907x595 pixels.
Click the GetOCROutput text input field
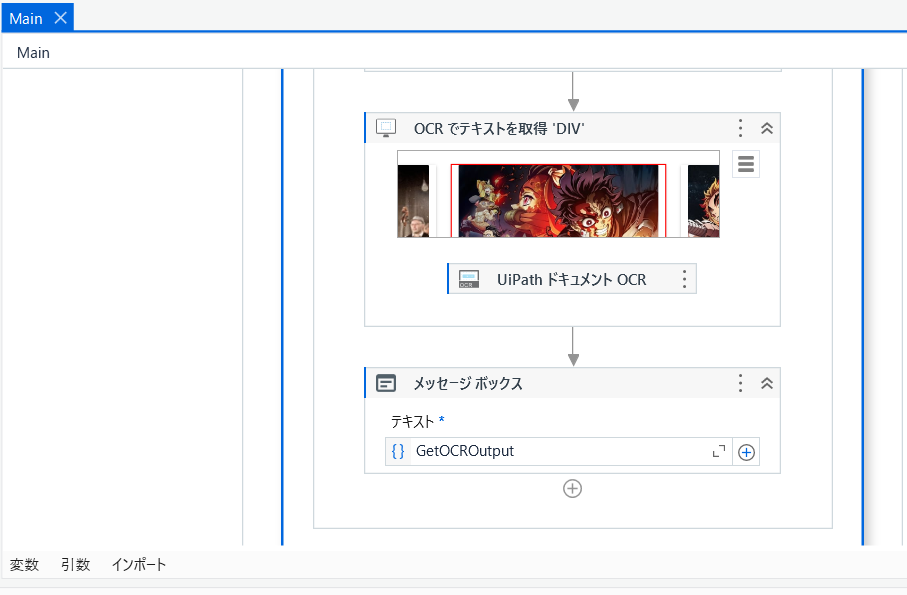point(558,451)
